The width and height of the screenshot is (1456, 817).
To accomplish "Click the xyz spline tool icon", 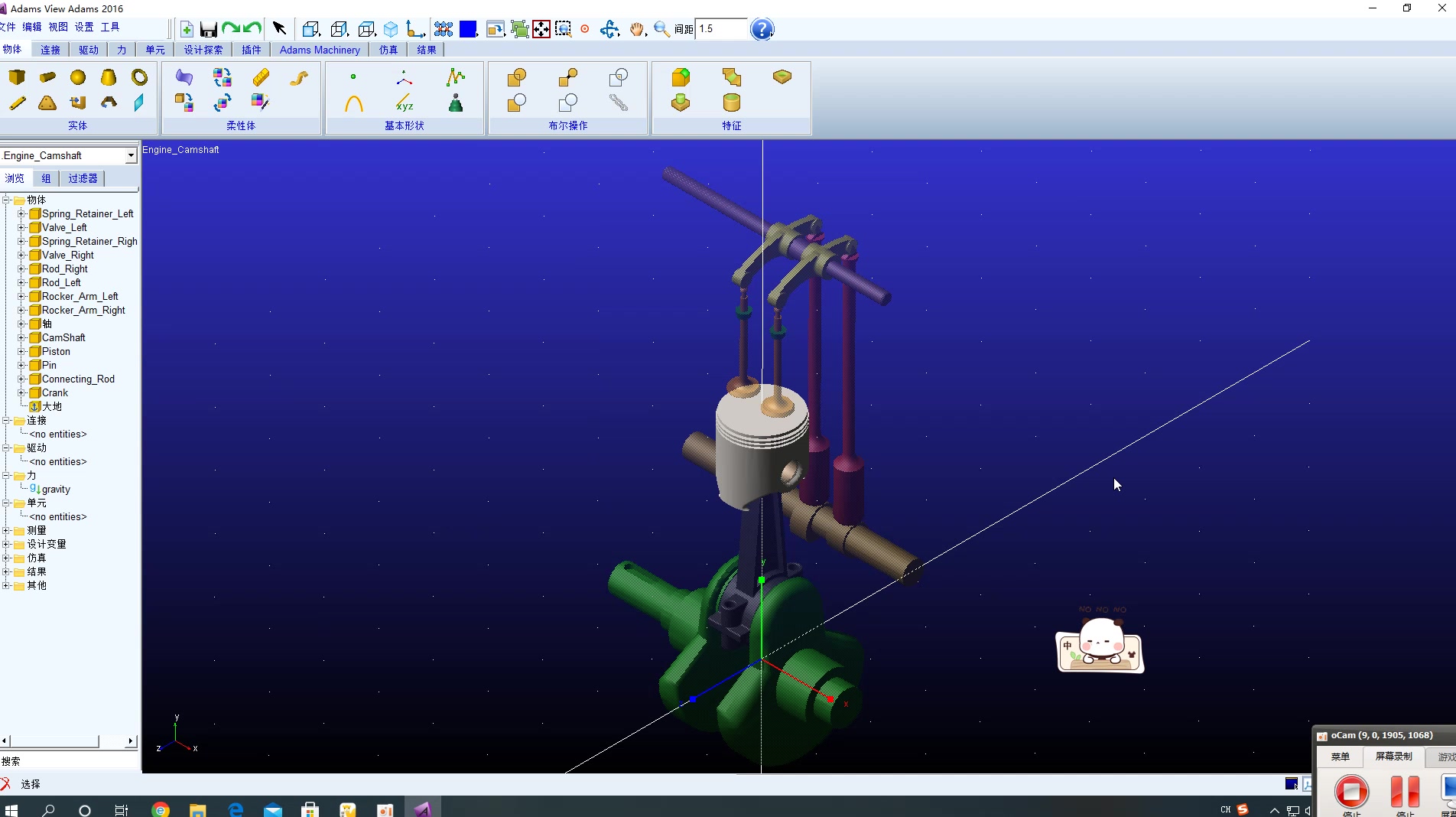I will coord(405,103).
